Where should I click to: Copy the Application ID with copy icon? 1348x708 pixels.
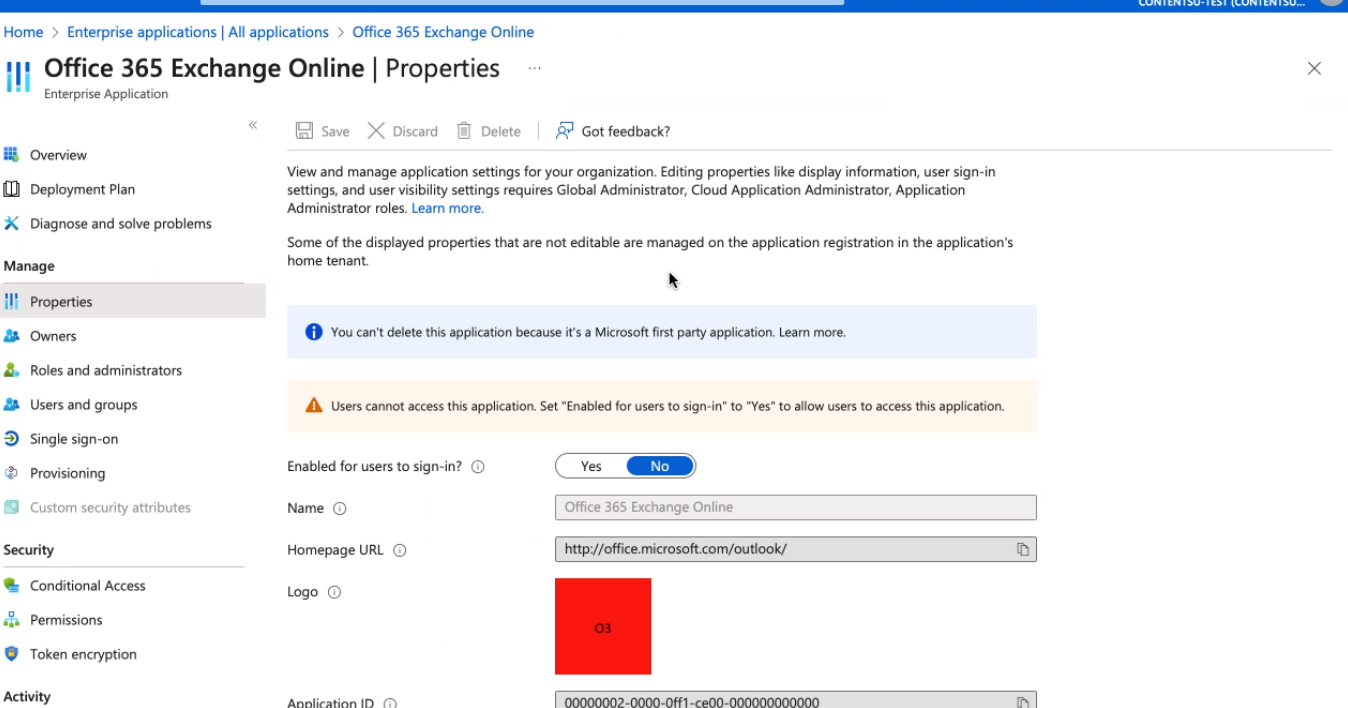tap(1023, 702)
